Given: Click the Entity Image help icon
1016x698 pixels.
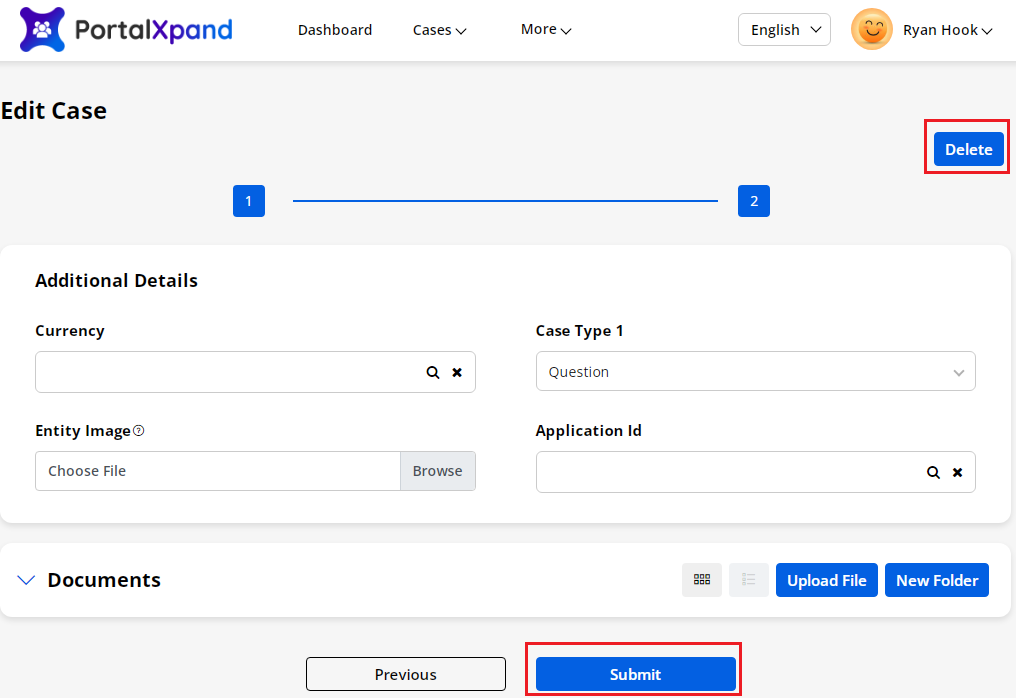Looking at the screenshot, I should pos(139,431).
